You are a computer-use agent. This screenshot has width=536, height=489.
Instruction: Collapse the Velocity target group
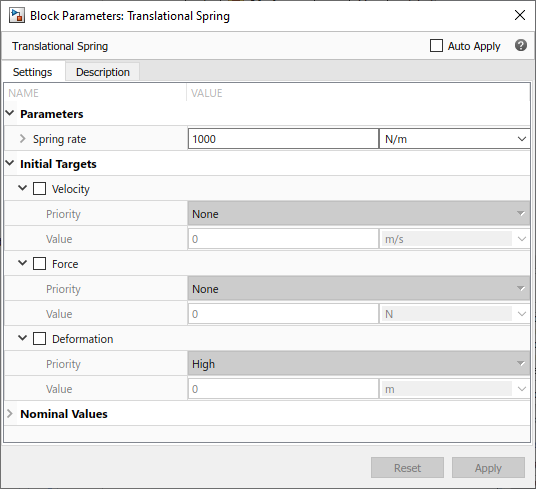coord(23,188)
